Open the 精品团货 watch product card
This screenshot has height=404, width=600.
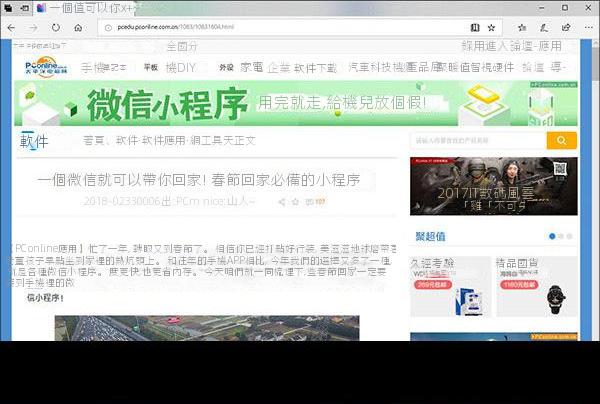[x=537, y=287]
